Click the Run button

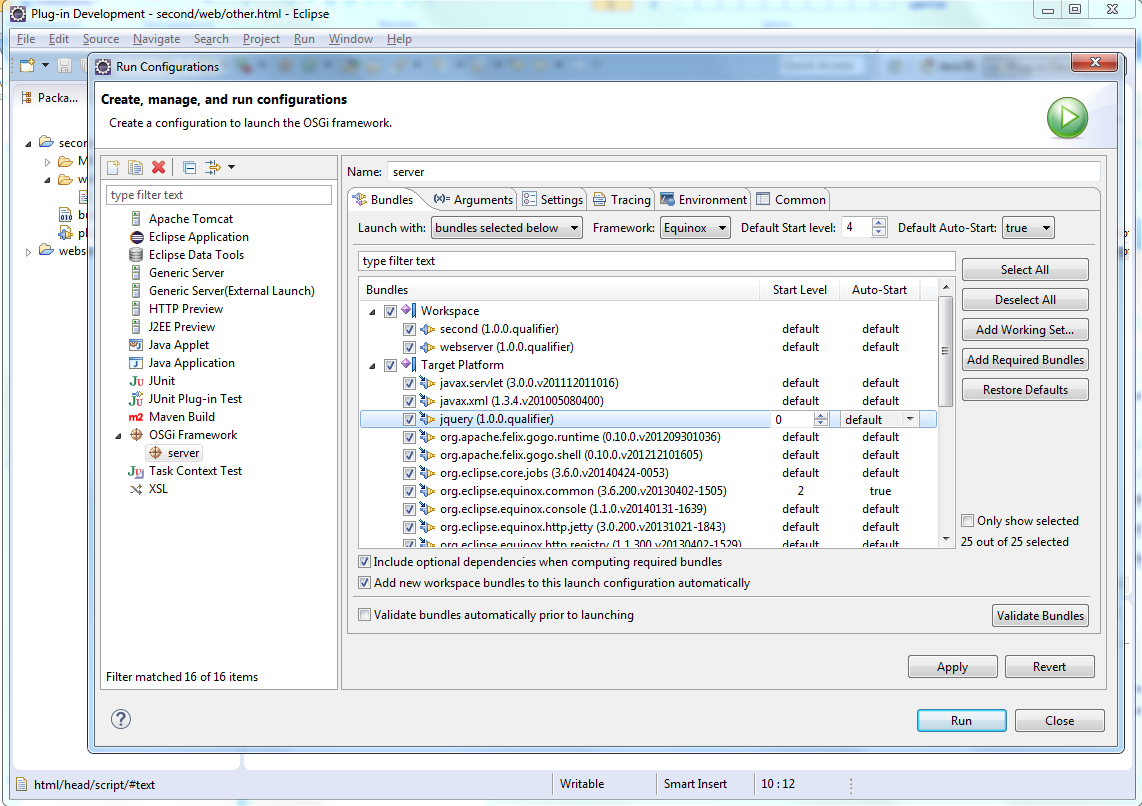coord(961,721)
